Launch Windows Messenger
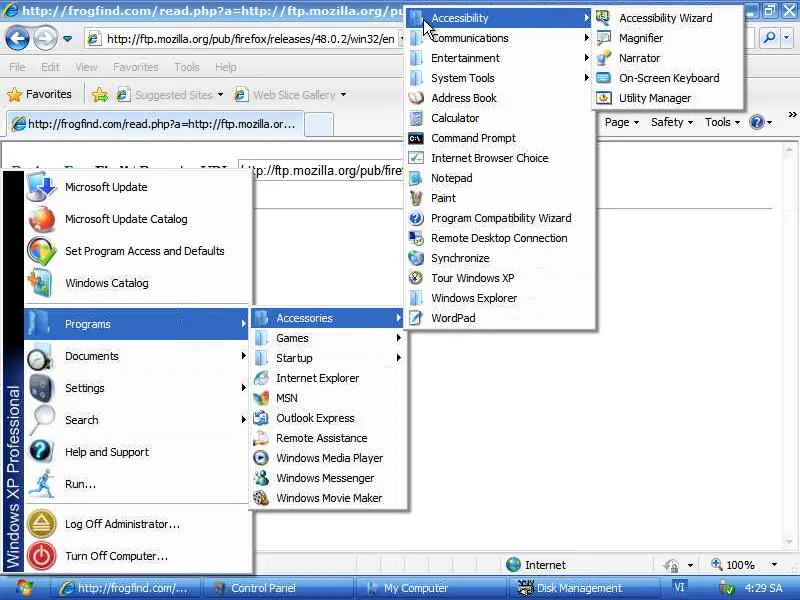Screen dimensions: 800x600 [328, 478]
